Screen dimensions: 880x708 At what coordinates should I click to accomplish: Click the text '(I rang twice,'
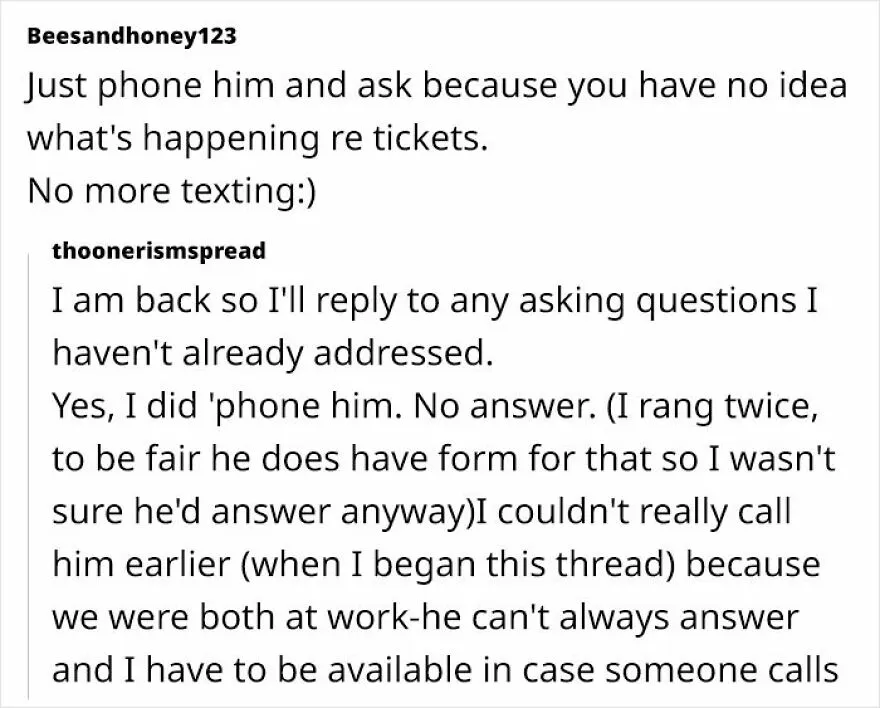712,407
